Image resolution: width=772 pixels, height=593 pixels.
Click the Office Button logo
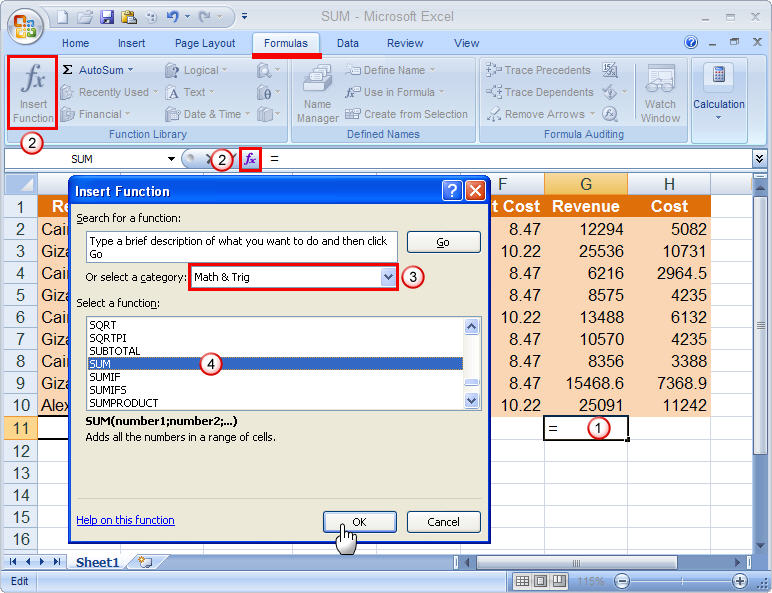(x=25, y=26)
